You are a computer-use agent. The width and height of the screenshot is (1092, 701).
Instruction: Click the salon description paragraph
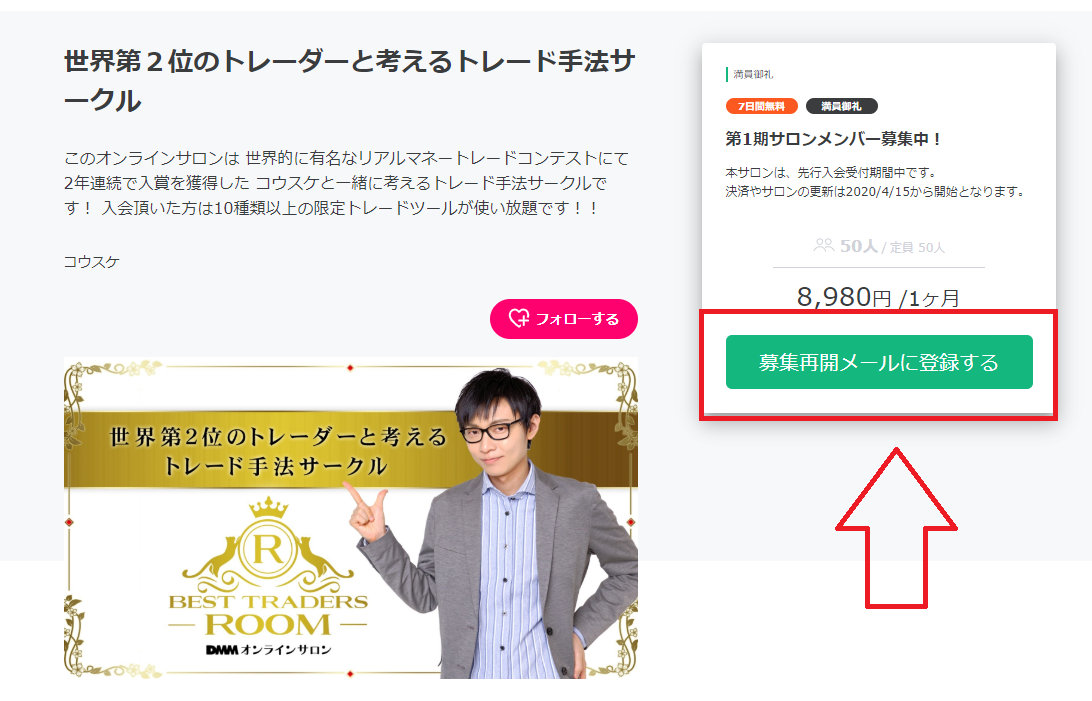click(346, 182)
